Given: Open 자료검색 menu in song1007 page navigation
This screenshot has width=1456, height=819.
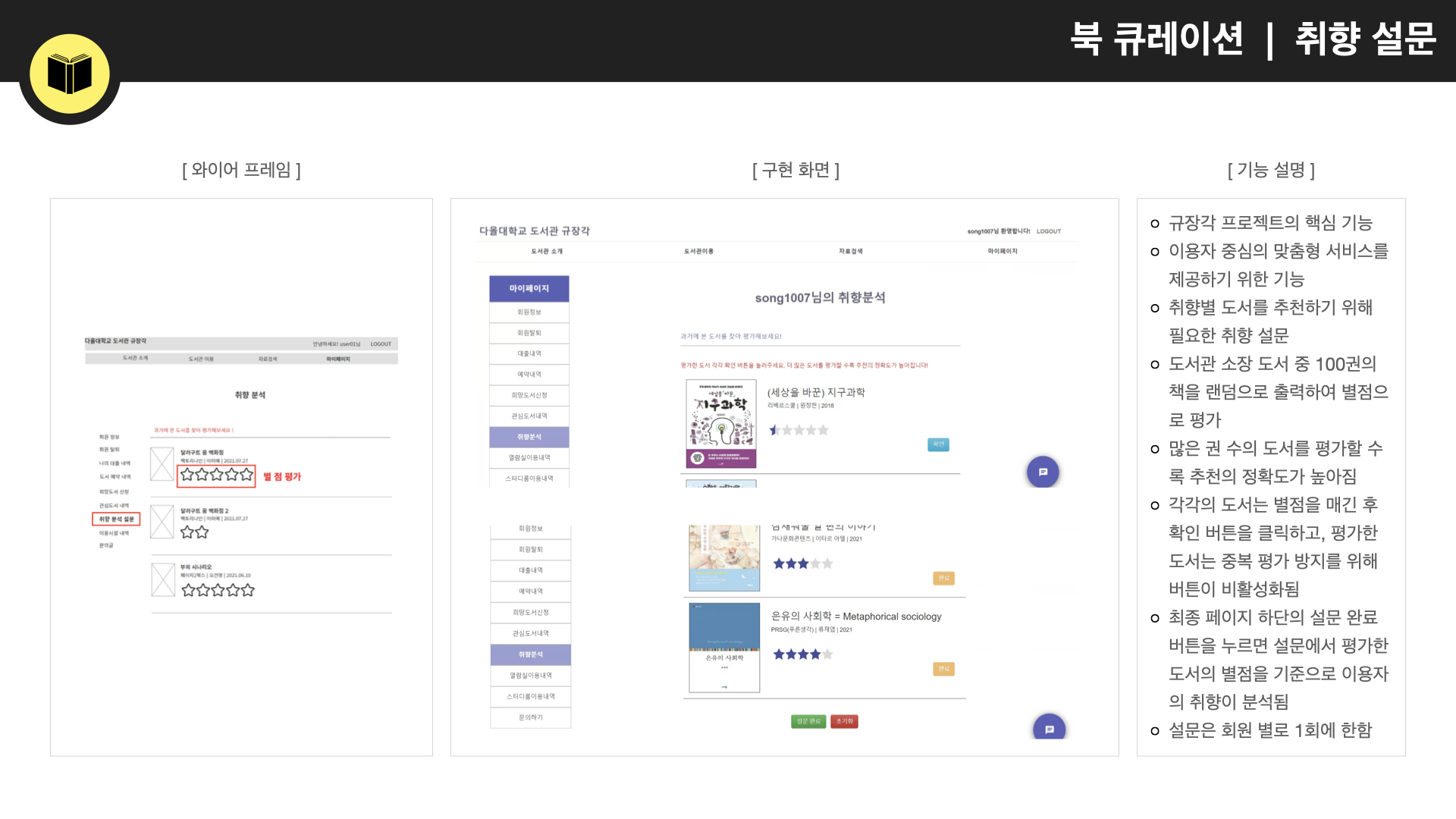Looking at the screenshot, I should (851, 251).
